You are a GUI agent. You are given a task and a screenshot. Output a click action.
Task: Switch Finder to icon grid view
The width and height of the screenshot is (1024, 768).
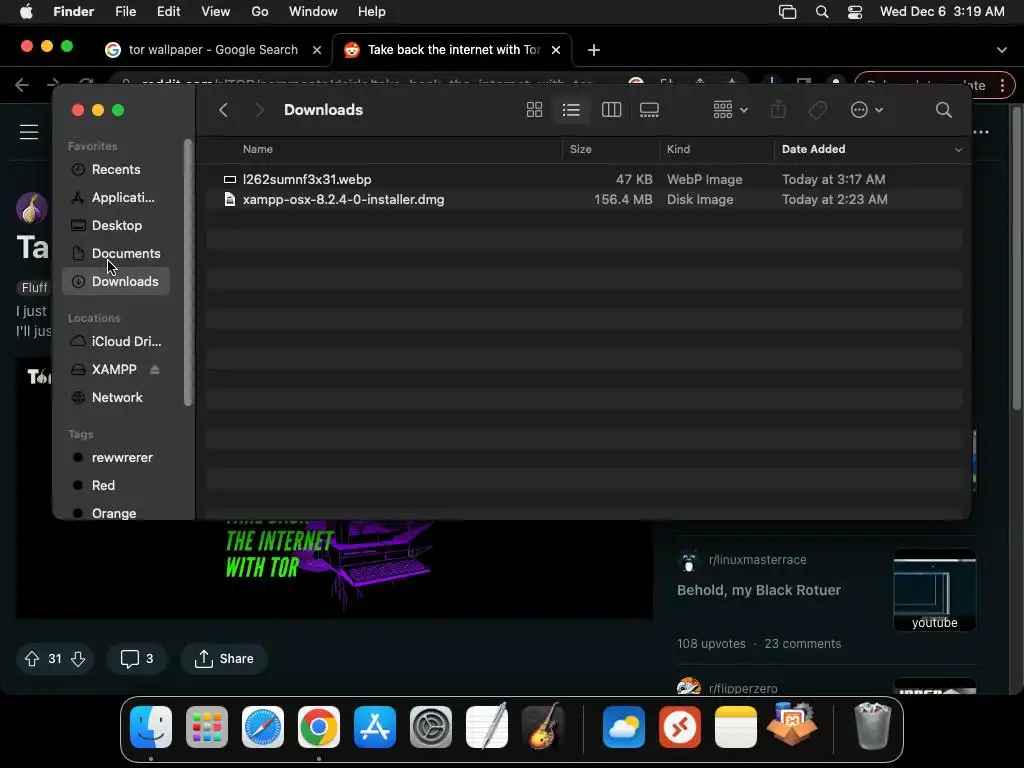(534, 110)
